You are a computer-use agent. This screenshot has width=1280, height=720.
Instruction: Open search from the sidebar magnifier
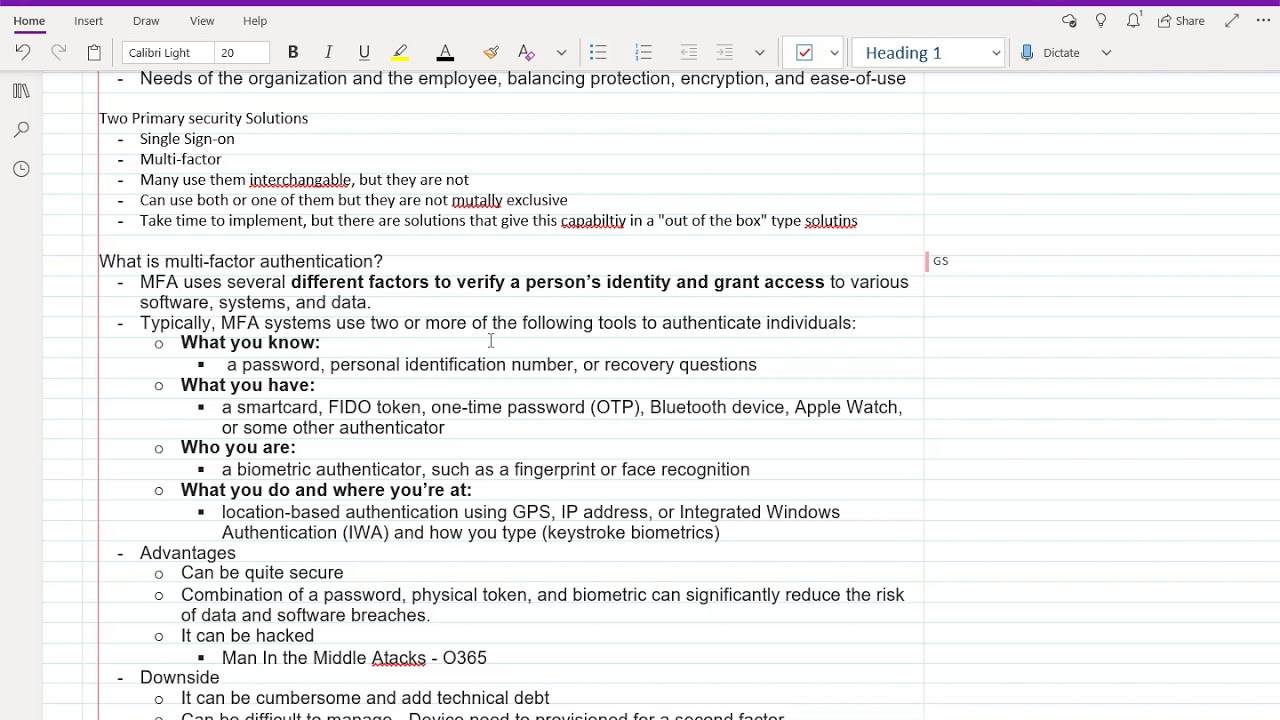pos(21,130)
